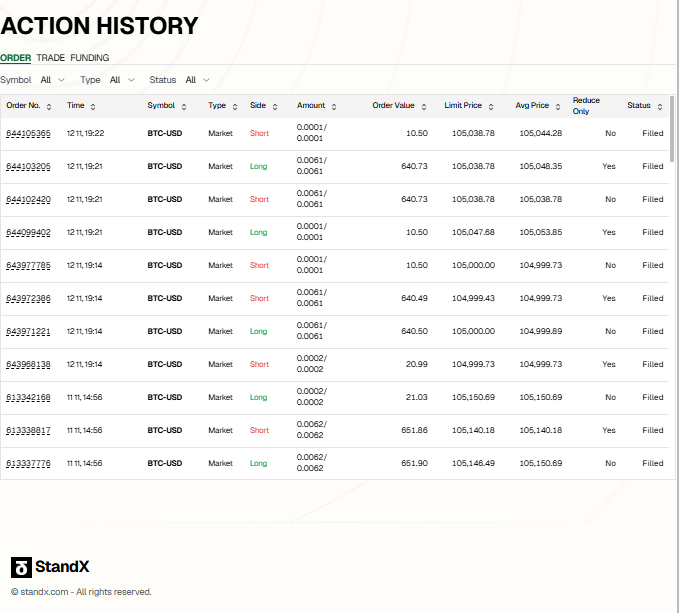
Task: Open order number 613337776
Action: (x=28, y=463)
